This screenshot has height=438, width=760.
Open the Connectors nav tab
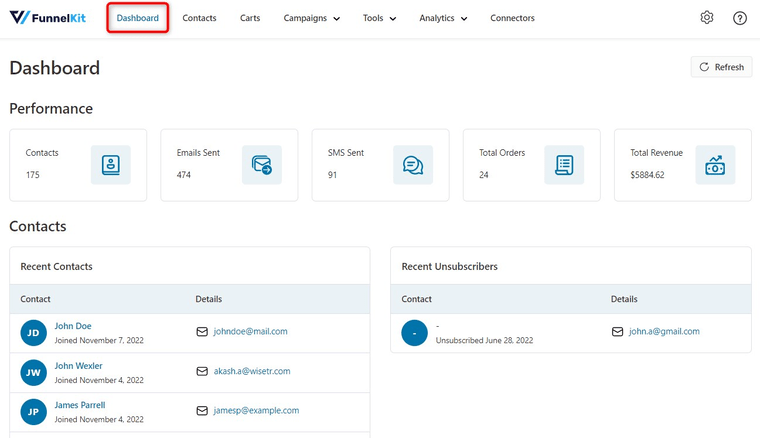coord(512,18)
